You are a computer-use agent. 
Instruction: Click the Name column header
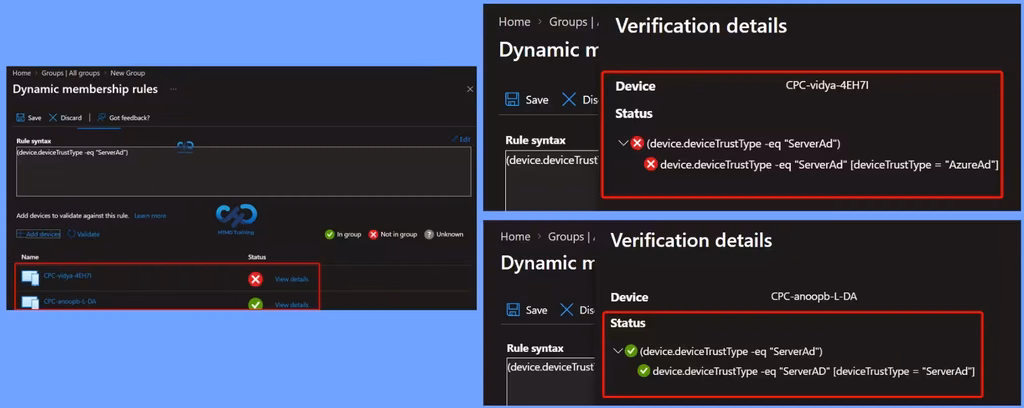[x=29, y=257]
